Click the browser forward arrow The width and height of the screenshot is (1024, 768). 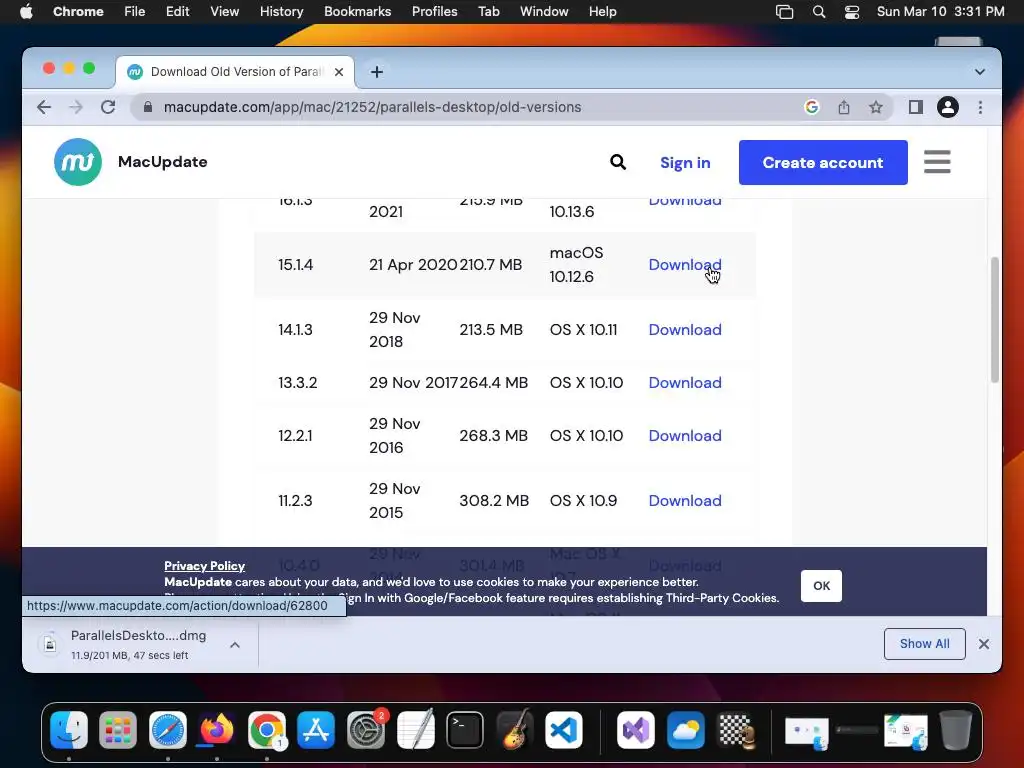(76, 107)
